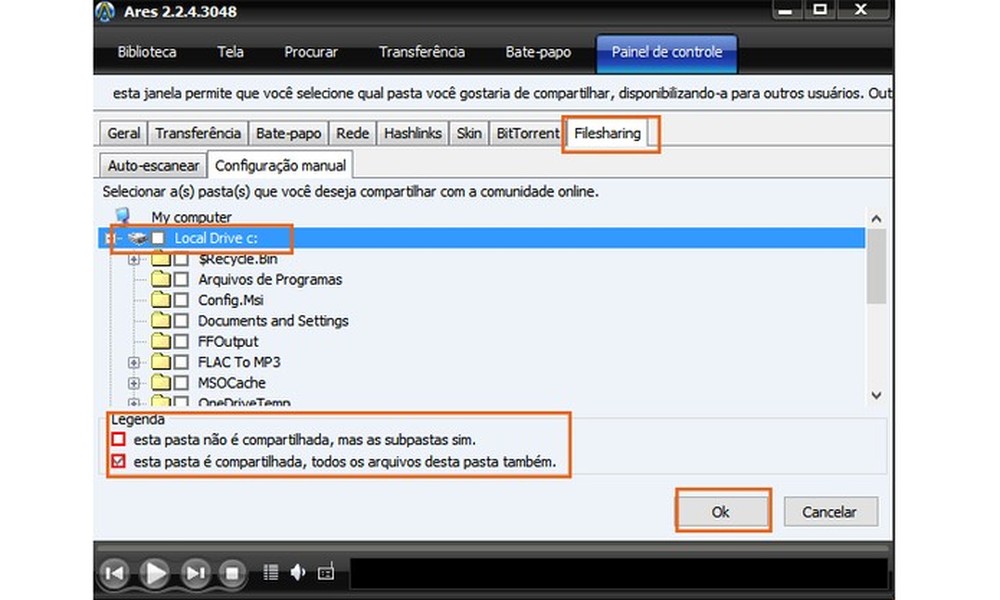Skip to previous track icon
The height and width of the screenshot is (600, 1000).
[x=115, y=572]
